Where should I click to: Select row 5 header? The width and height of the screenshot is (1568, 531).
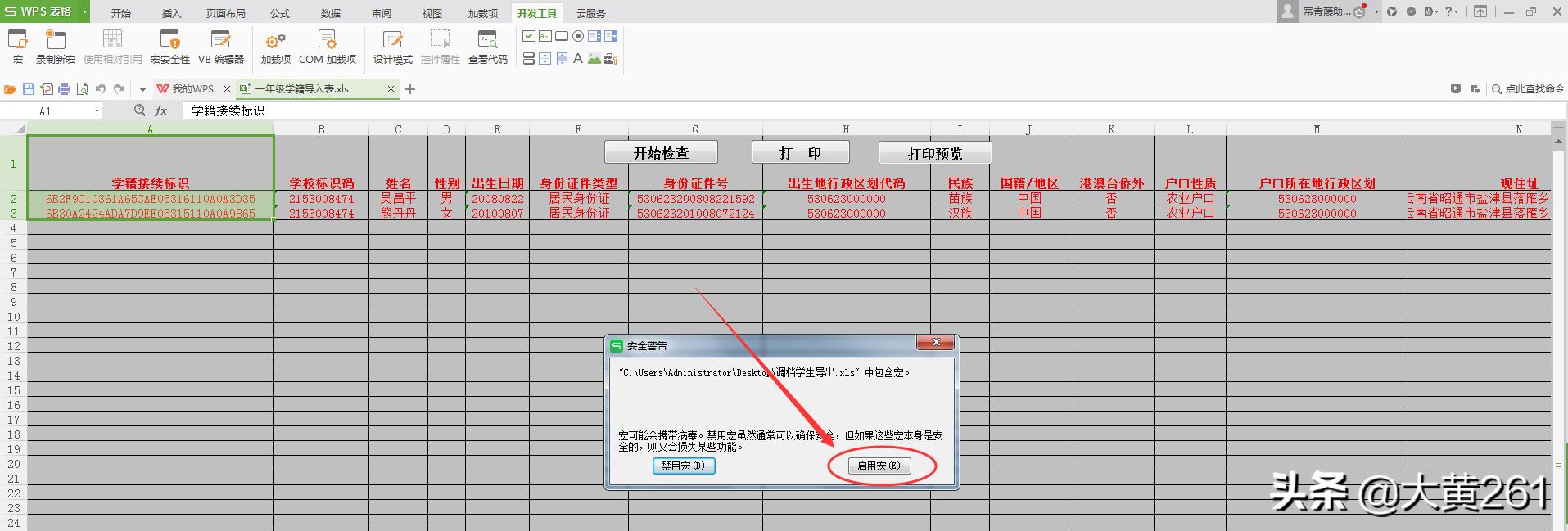pos(13,243)
